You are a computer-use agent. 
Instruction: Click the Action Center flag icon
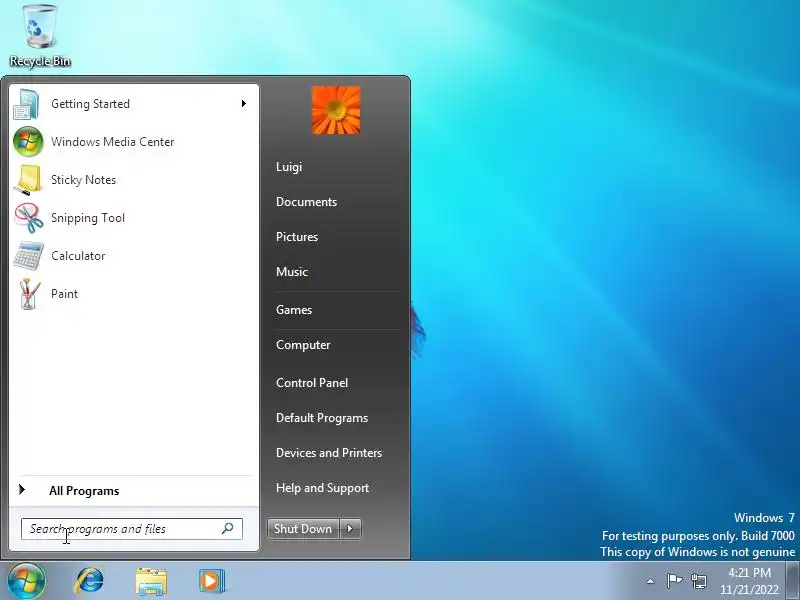[x=674, y=581]
